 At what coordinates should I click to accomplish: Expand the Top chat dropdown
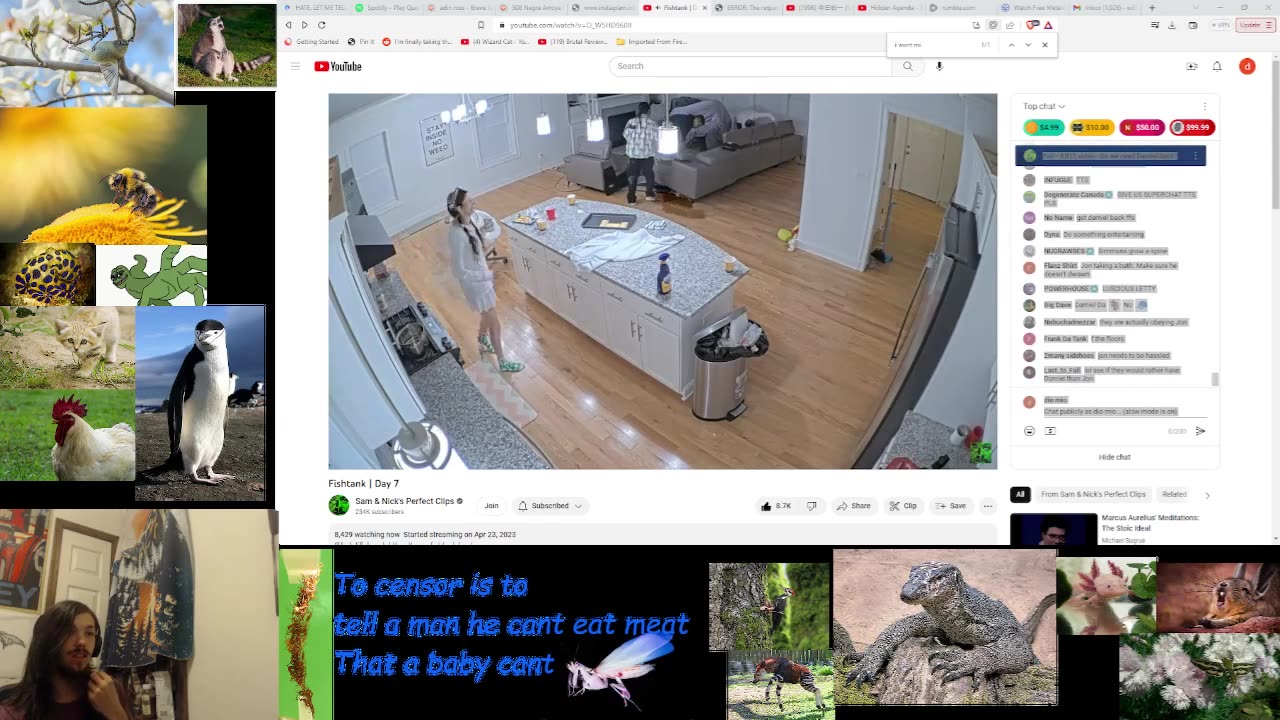(1044, 106)
